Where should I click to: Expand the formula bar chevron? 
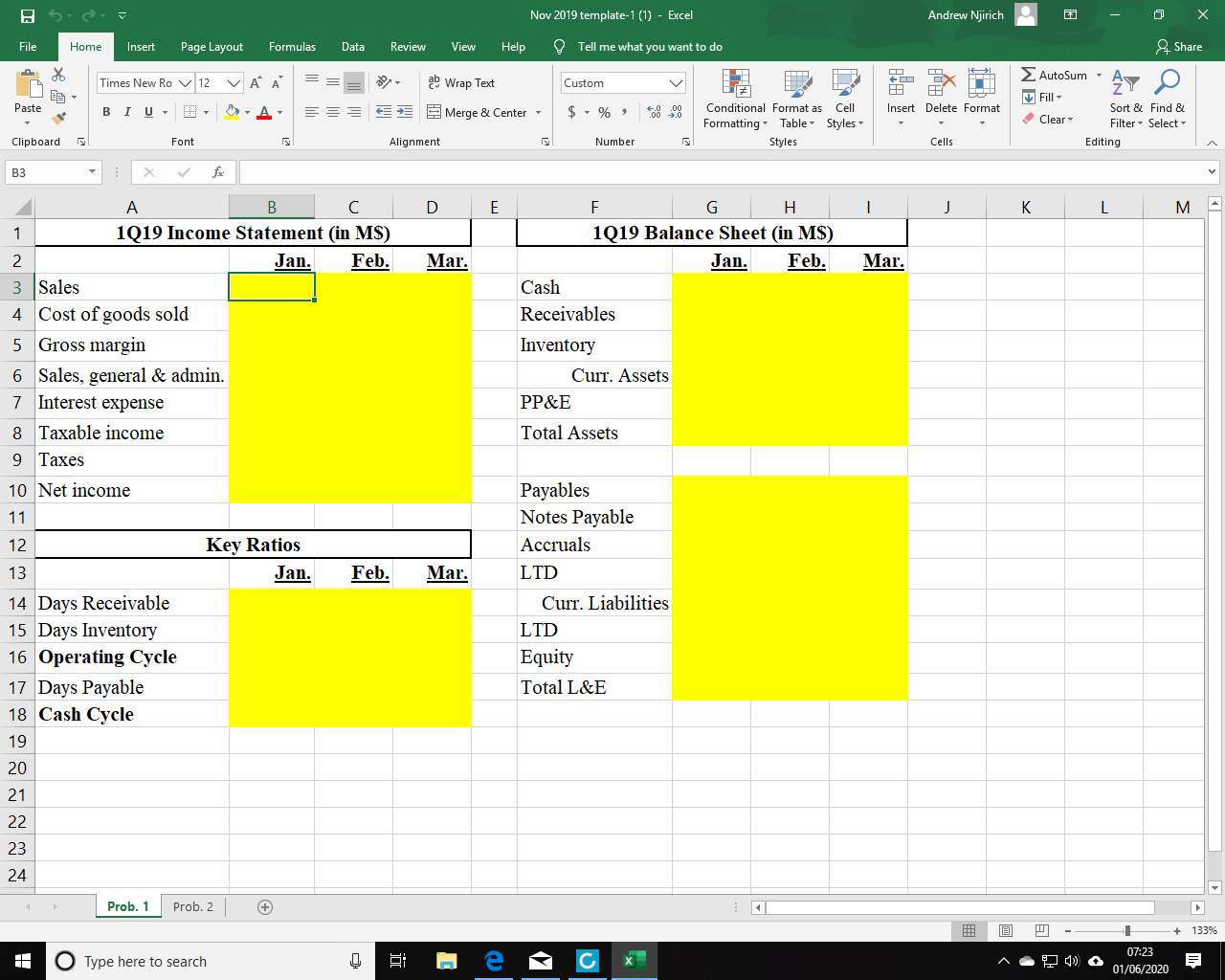1214,172
